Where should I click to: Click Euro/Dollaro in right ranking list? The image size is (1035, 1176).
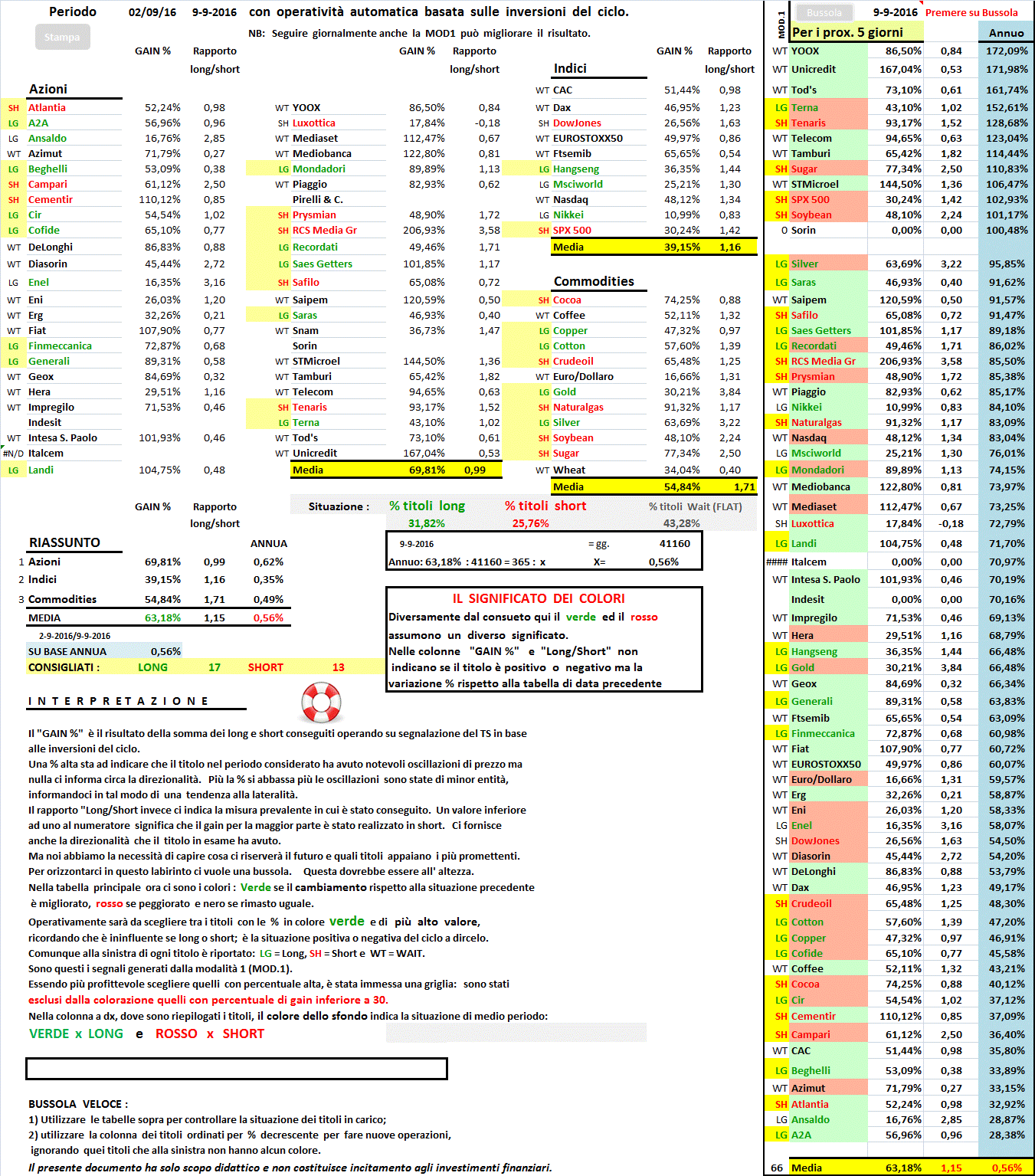821,779
